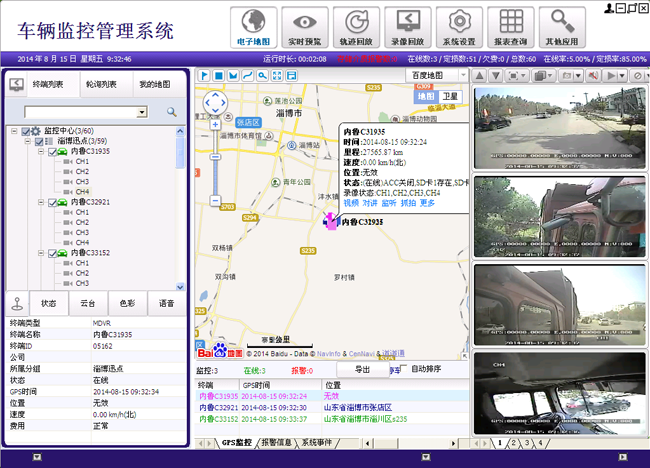Switch map to 地图 map view

(426, 97)
